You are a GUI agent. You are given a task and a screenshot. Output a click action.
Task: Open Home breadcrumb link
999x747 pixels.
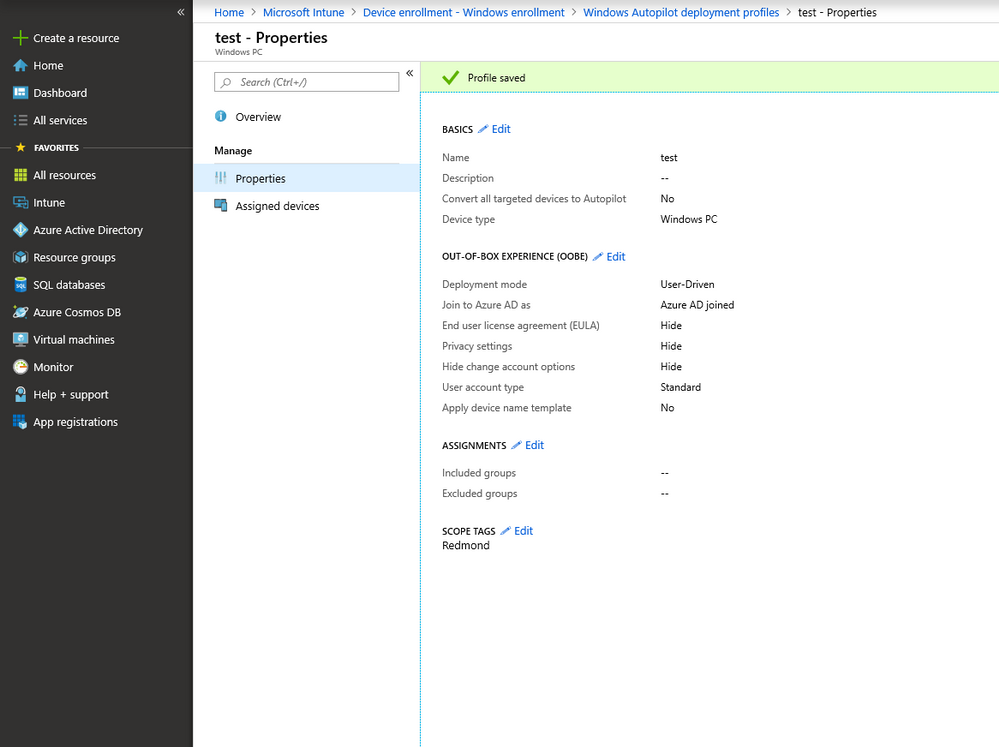pyautogui.click(x=229, y=12)
